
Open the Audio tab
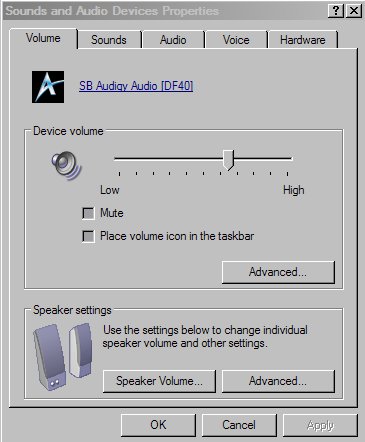[x=173, y=40]
